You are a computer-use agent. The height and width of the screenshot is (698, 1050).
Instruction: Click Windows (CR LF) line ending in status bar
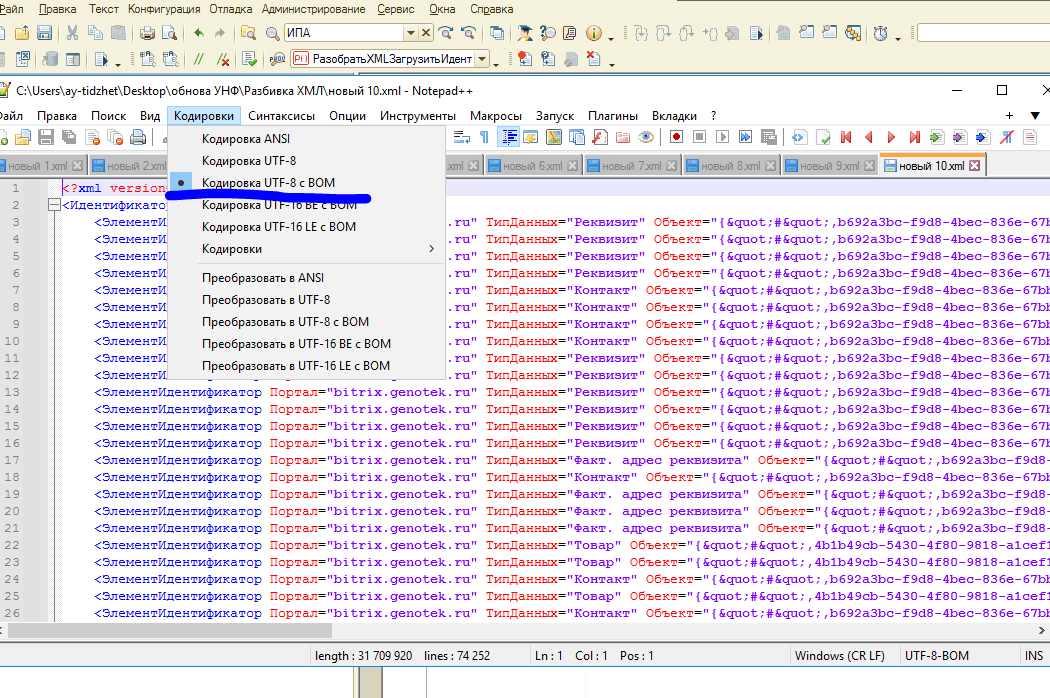coord(839,656)
